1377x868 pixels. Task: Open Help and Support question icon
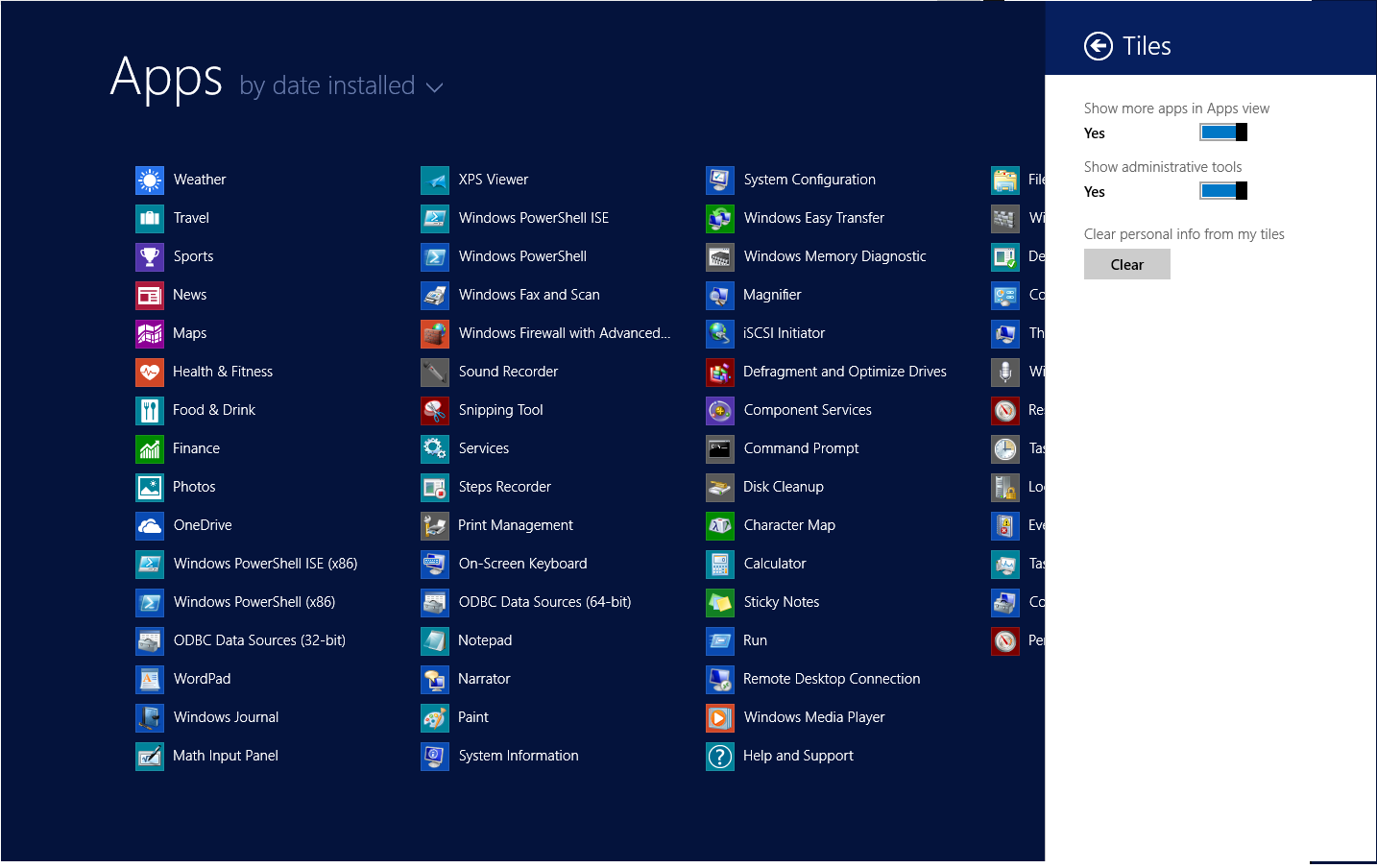(x=720, y=756)
